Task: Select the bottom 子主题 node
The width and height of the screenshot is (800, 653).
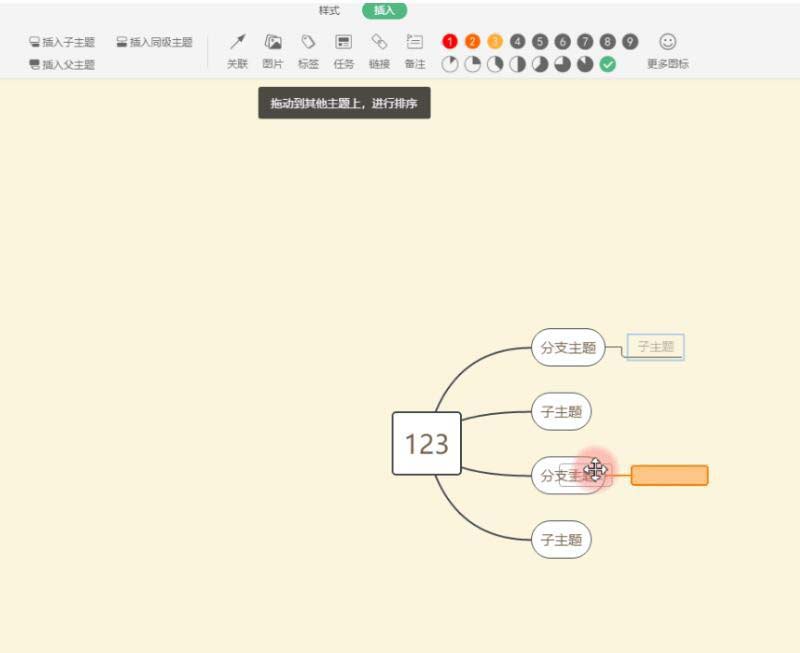Action: 561,540
